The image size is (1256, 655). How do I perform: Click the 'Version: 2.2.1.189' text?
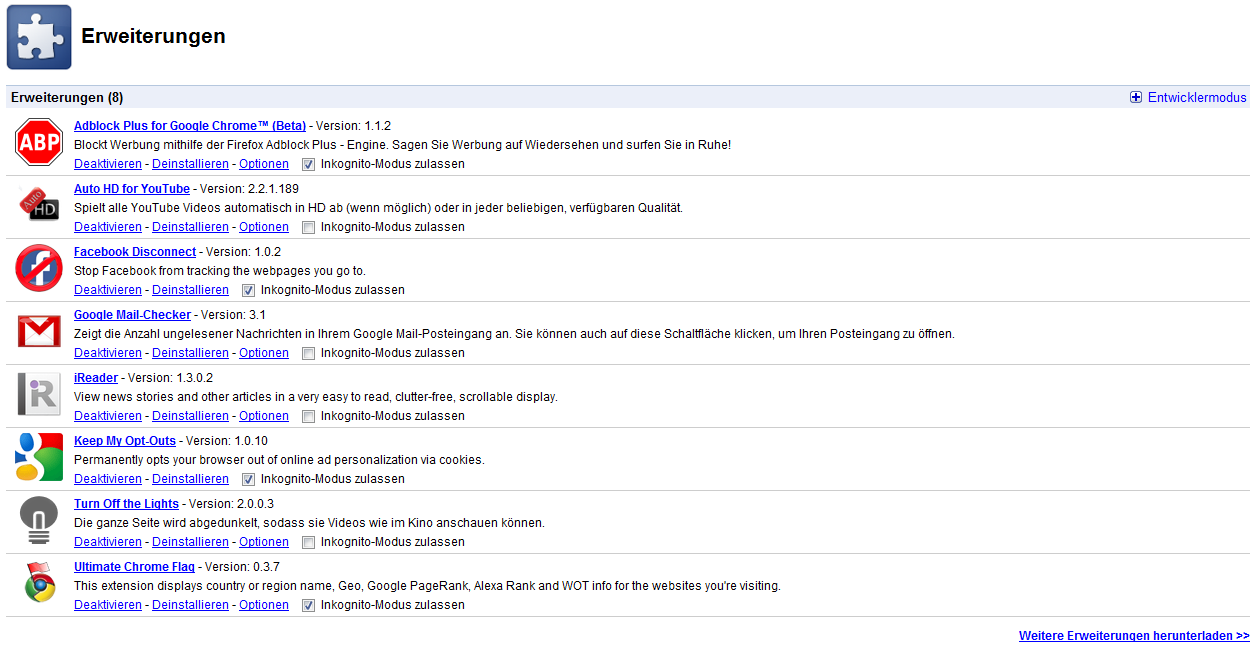[249, 189]
